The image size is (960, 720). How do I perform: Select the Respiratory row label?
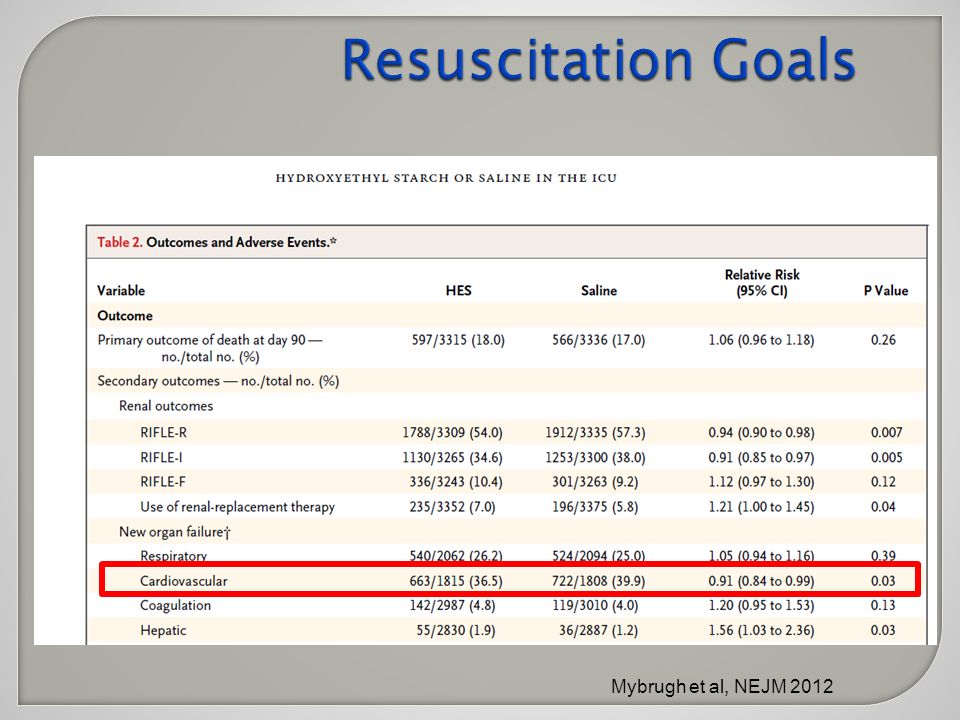point(173,556)
